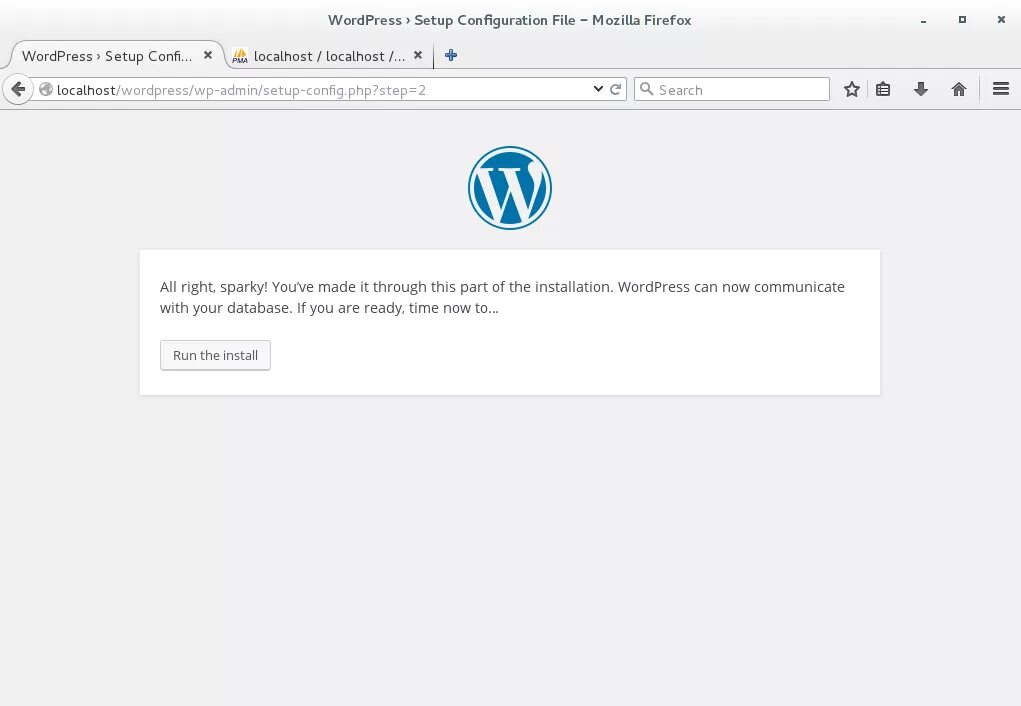1021x706 pixels.
Task: Open a new tab with the plus icon
Action: 451,55
